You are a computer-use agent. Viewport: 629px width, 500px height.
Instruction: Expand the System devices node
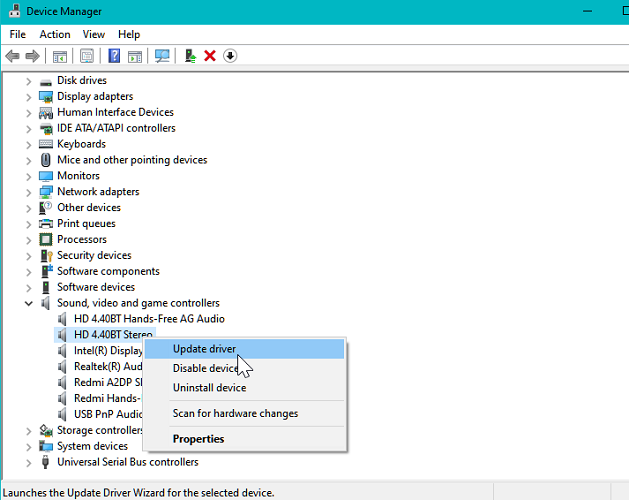coord(28,447)
